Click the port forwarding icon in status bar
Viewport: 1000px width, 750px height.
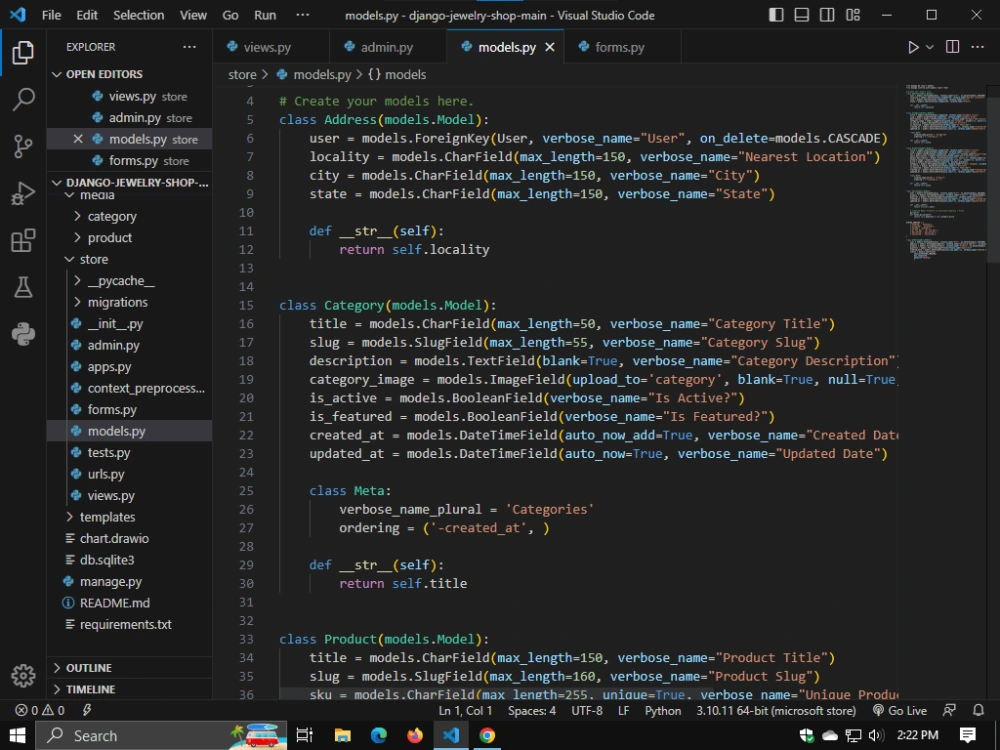pyautogui.click(x=87, y=710)
